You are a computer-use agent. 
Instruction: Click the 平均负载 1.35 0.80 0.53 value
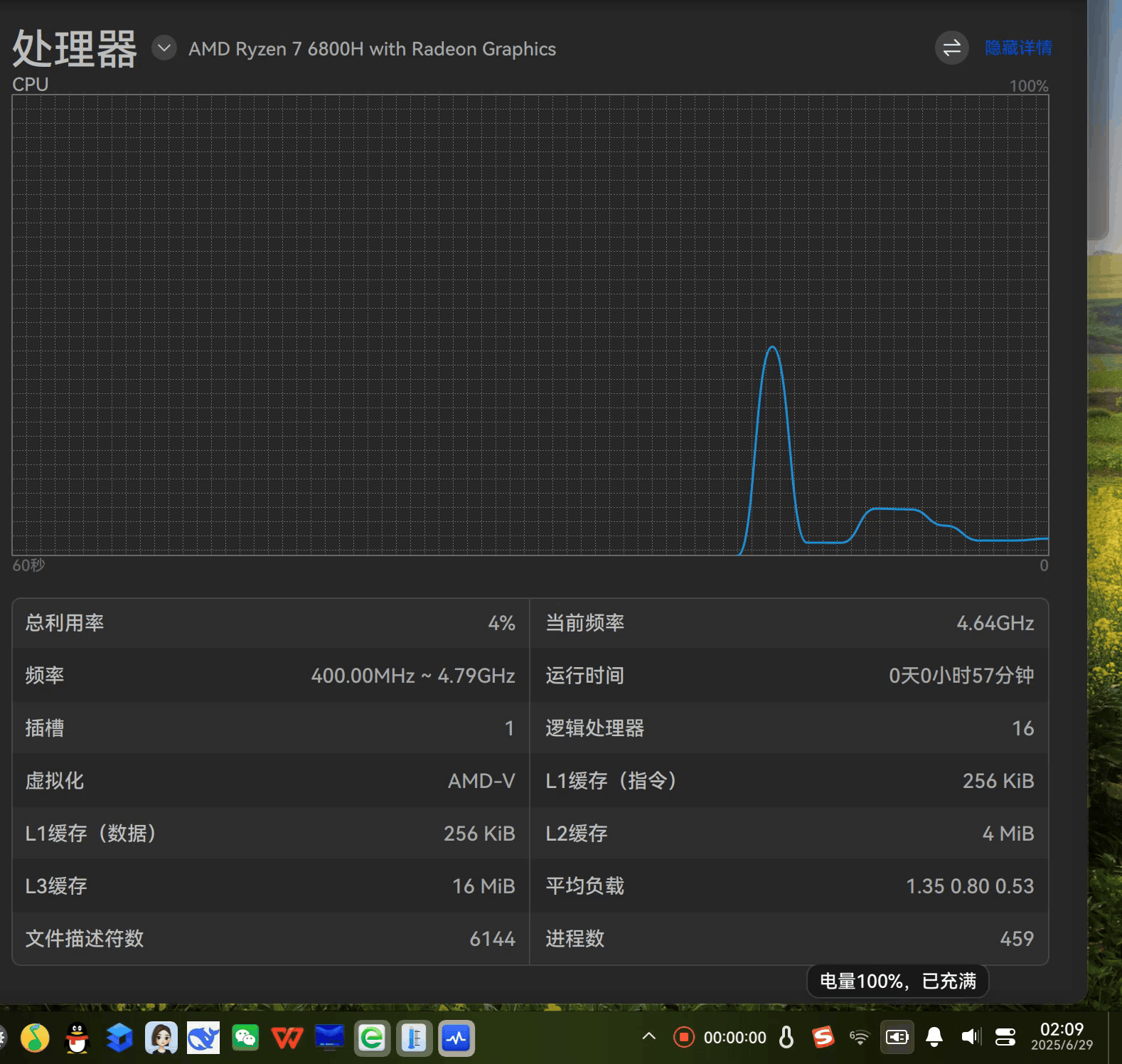click(x=970, y=886)
